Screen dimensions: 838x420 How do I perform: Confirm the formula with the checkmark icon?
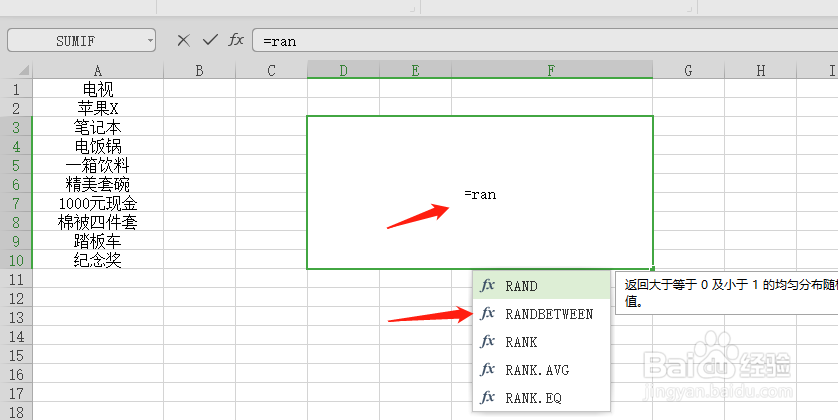click(x=210, y=40)
